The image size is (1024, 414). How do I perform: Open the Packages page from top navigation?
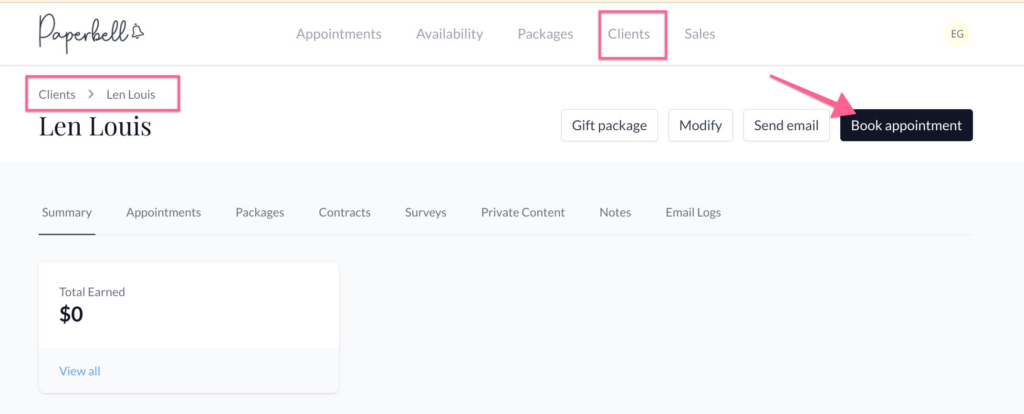coord(545,34)
